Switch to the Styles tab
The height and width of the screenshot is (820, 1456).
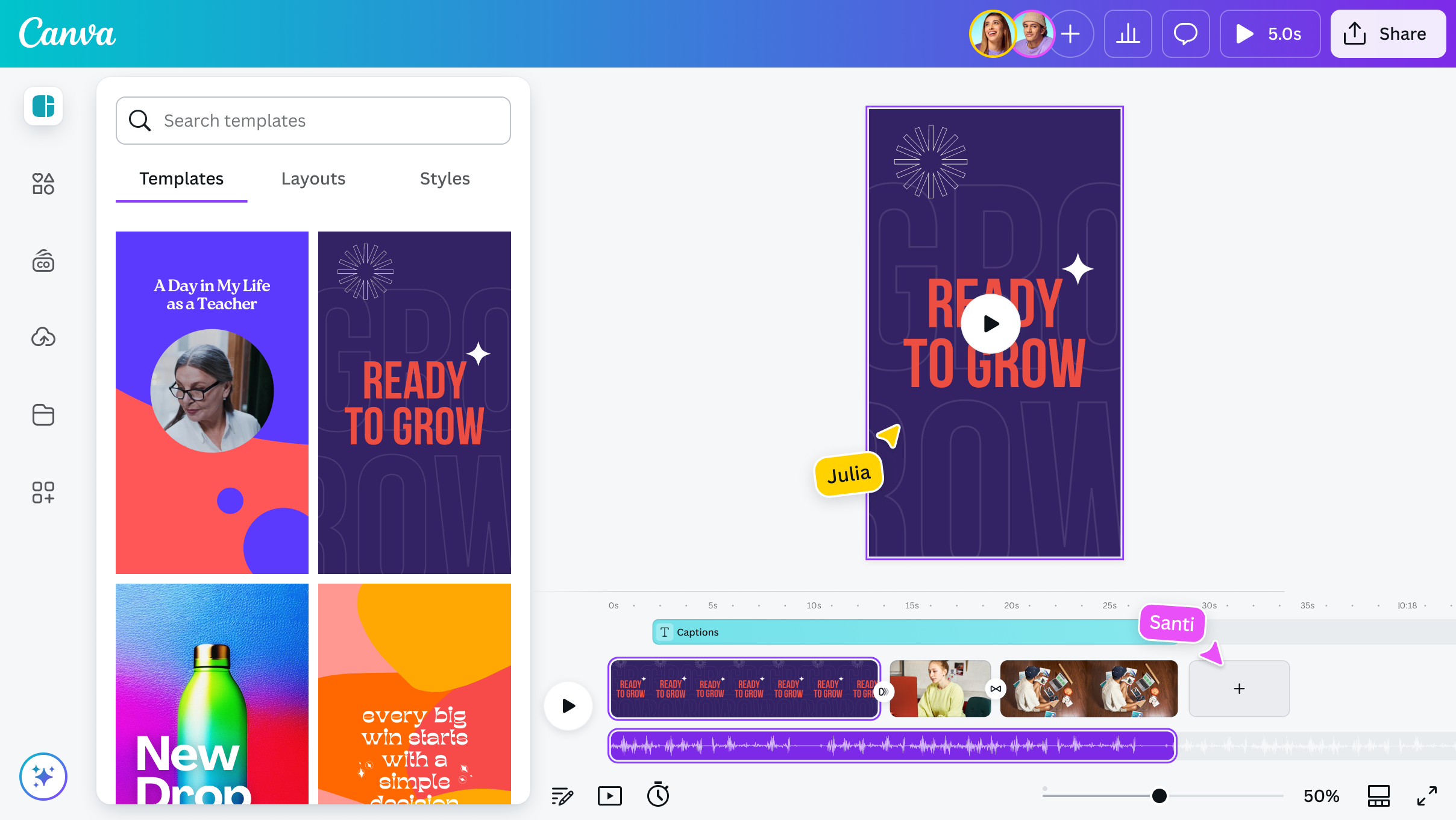[x=445, y=178]
